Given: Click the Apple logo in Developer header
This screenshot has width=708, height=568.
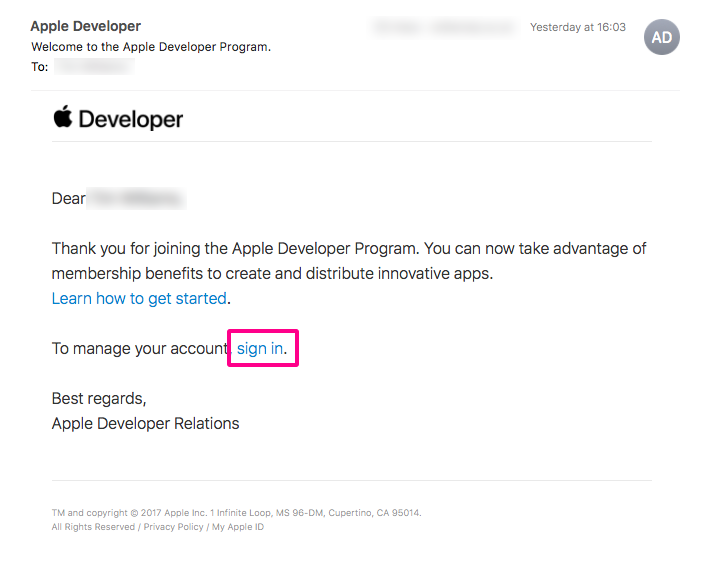Looking at the screenshot, I should point(63,116).
